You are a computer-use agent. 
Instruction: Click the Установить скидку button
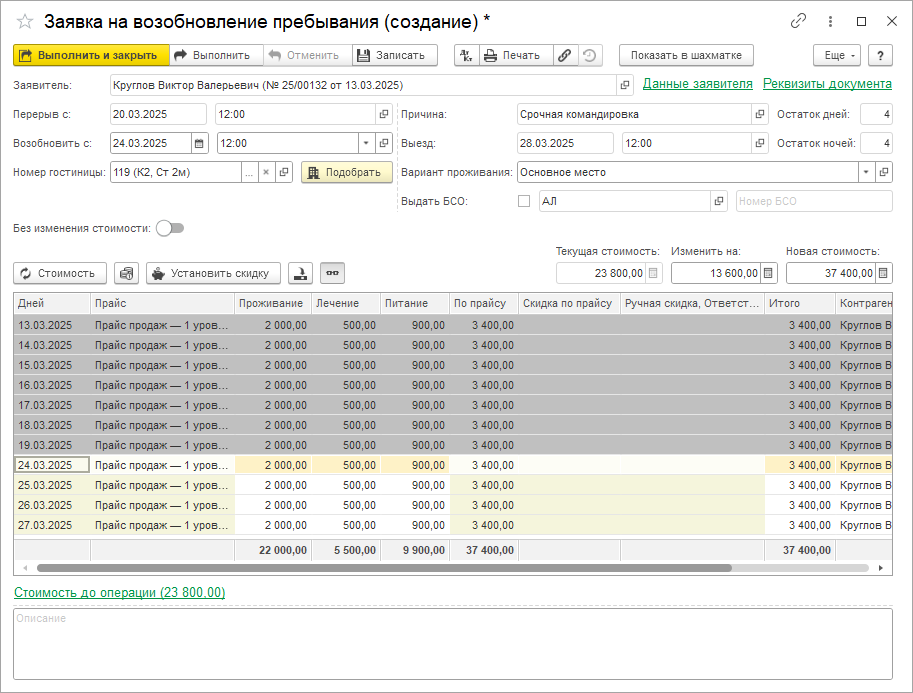click(213, 273)
